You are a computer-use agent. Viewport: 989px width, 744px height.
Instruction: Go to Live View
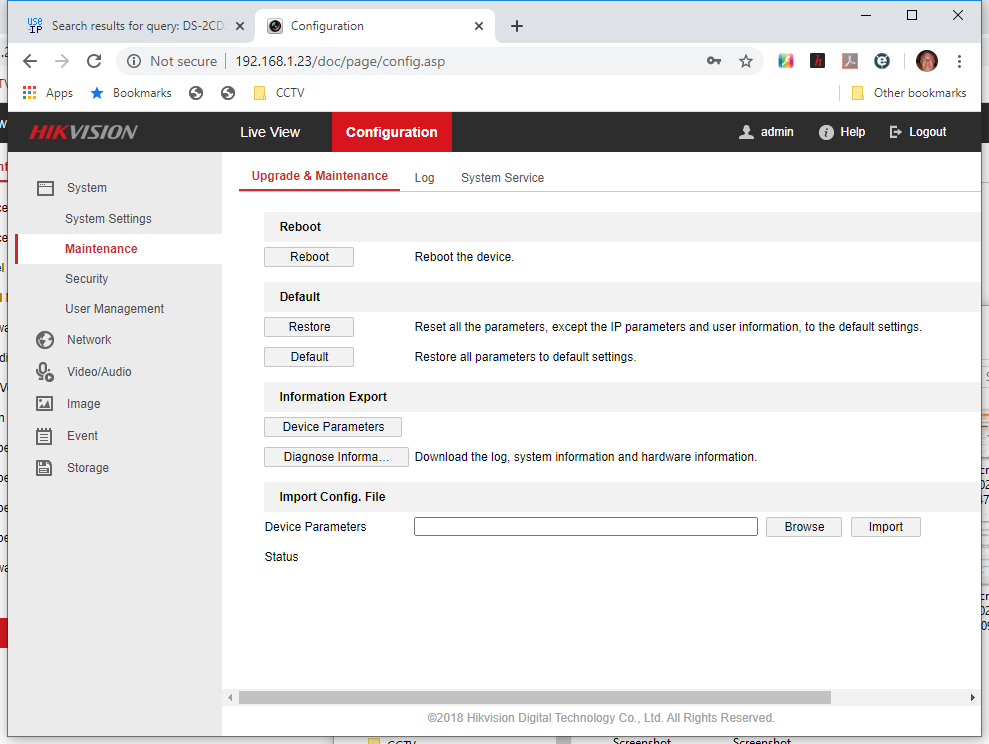(270, 132)
